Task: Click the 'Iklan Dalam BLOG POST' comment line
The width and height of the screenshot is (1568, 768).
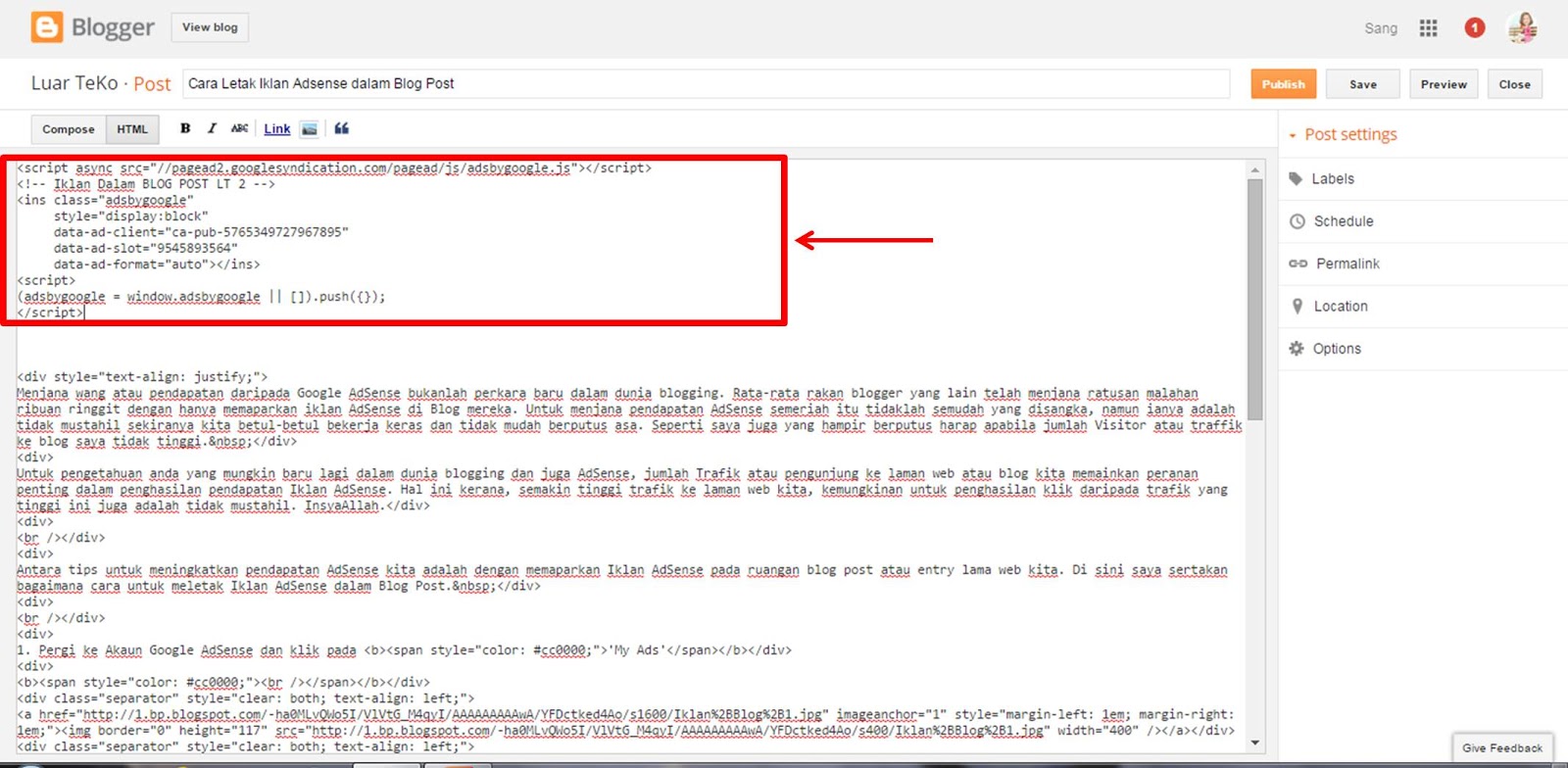Action: point(146,184)
